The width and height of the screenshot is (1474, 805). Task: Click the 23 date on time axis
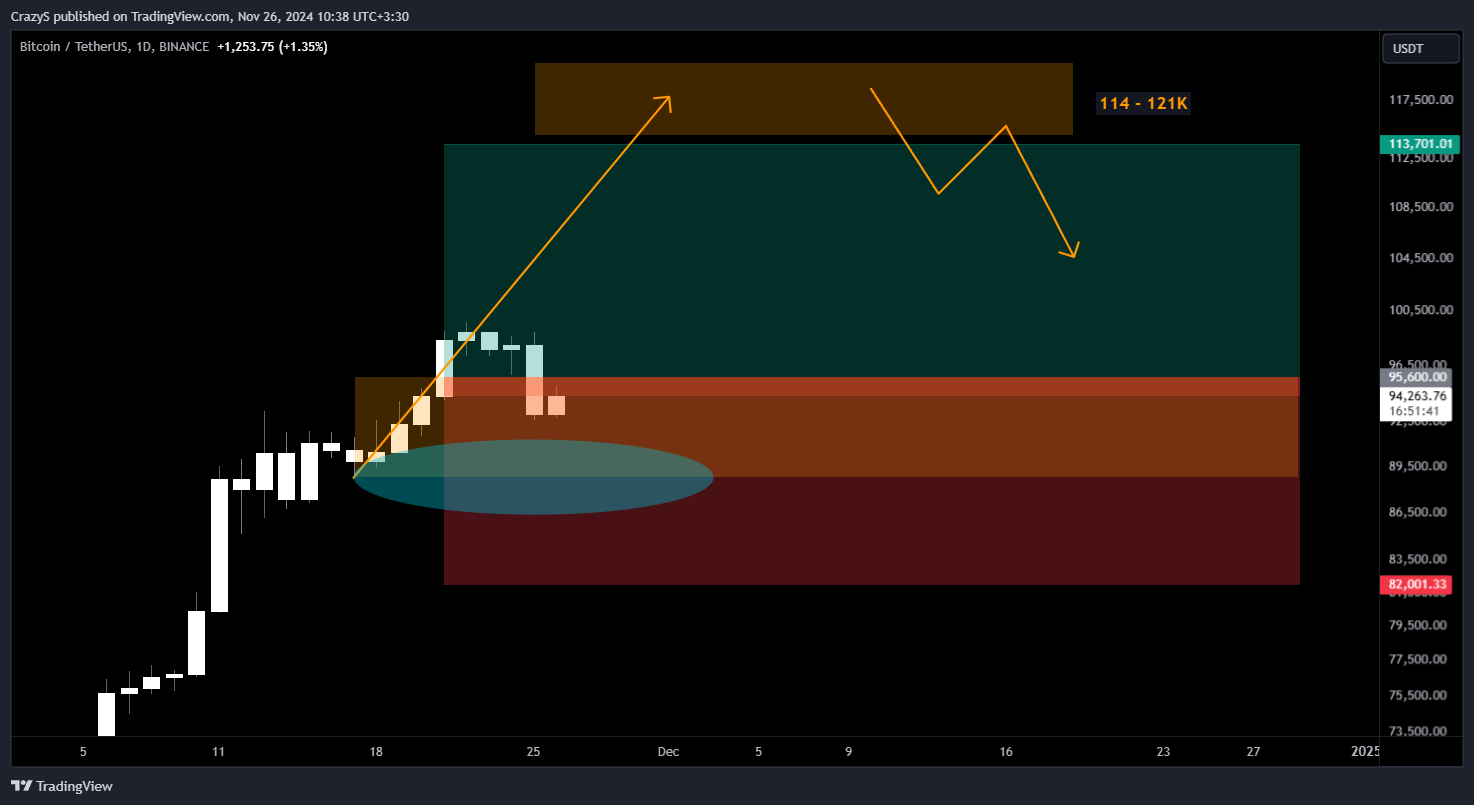[x=1163, y=752]
